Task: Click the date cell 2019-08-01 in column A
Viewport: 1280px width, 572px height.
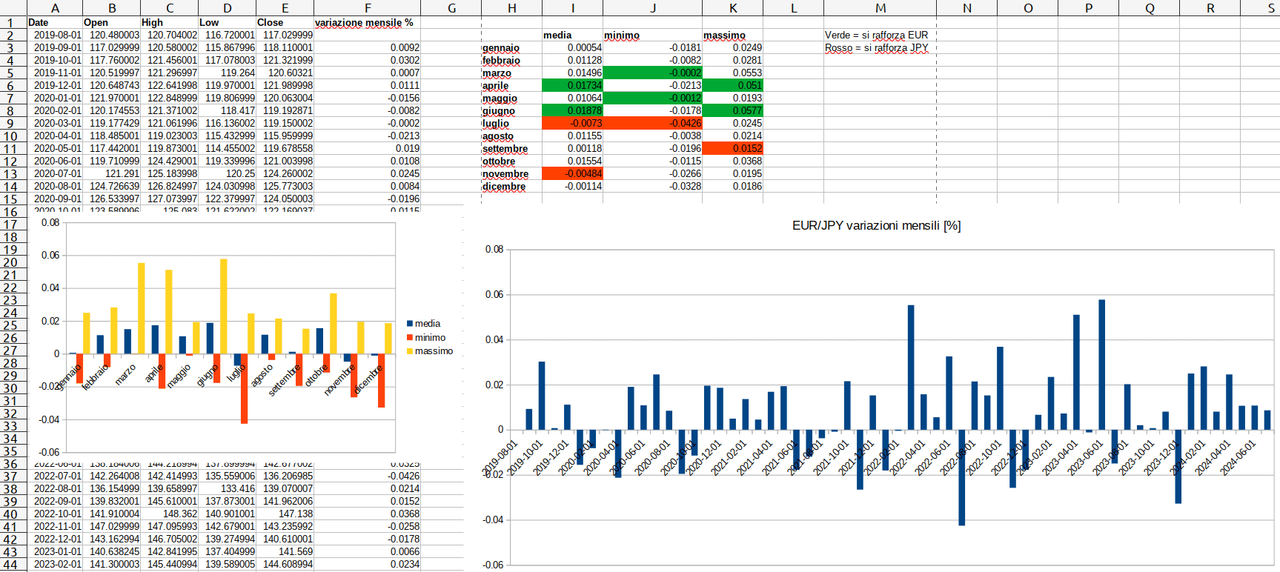Action: pos(53,34)
